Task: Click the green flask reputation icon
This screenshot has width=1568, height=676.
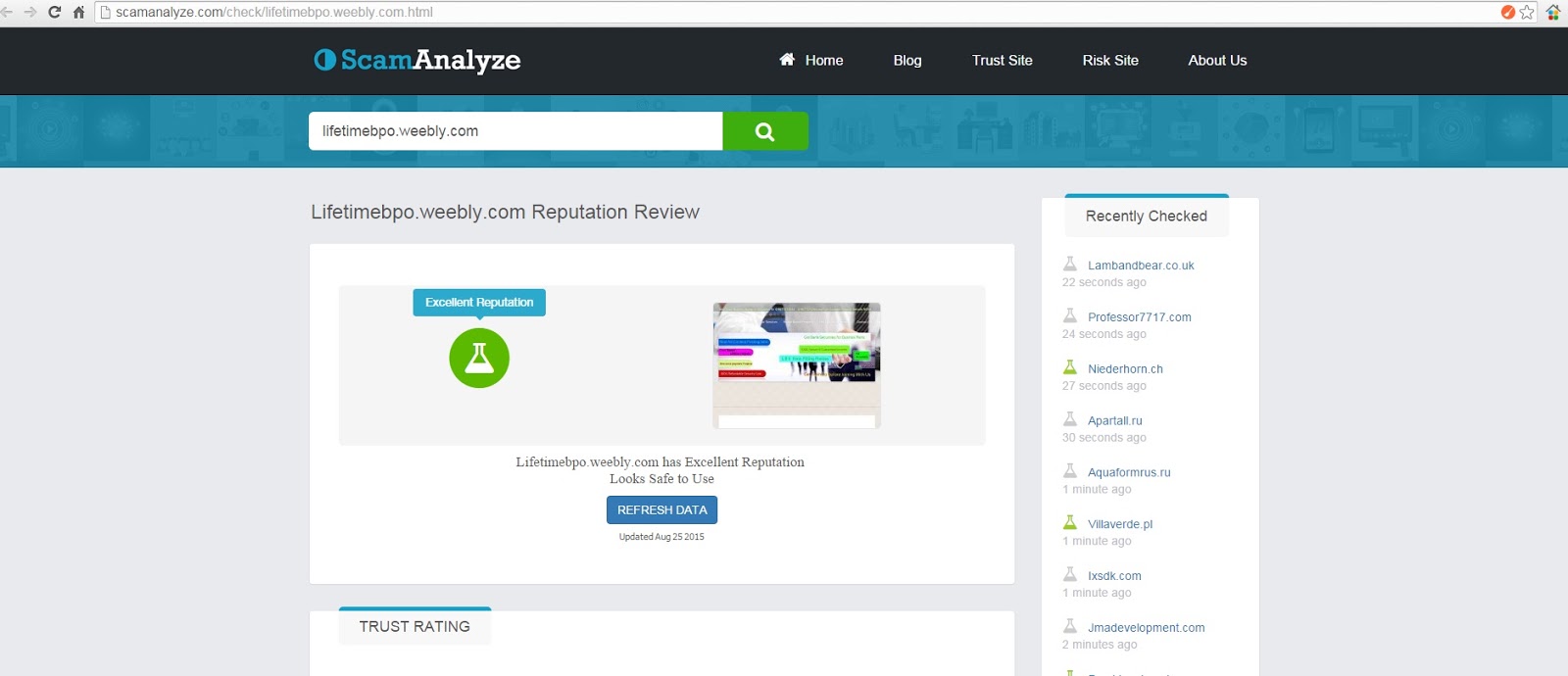Action: 479,358
